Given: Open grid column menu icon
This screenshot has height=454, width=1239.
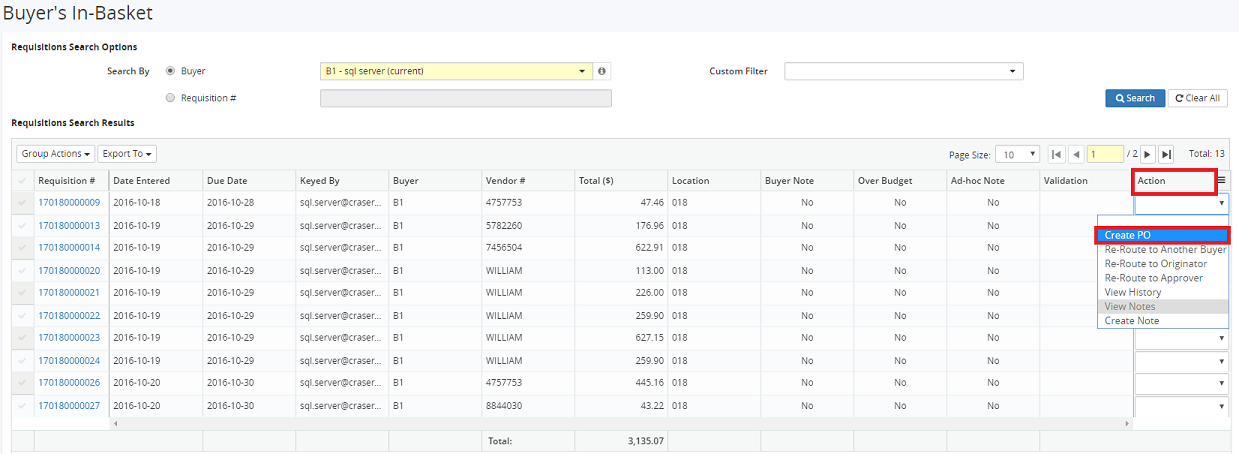Looking at the screenshot, I should click(x=1221, y=181).
